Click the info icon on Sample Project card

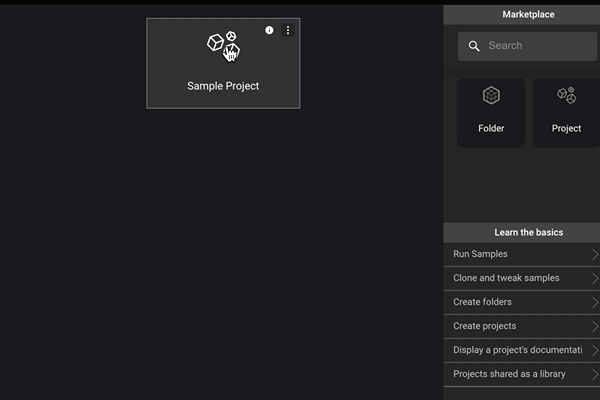269,31
